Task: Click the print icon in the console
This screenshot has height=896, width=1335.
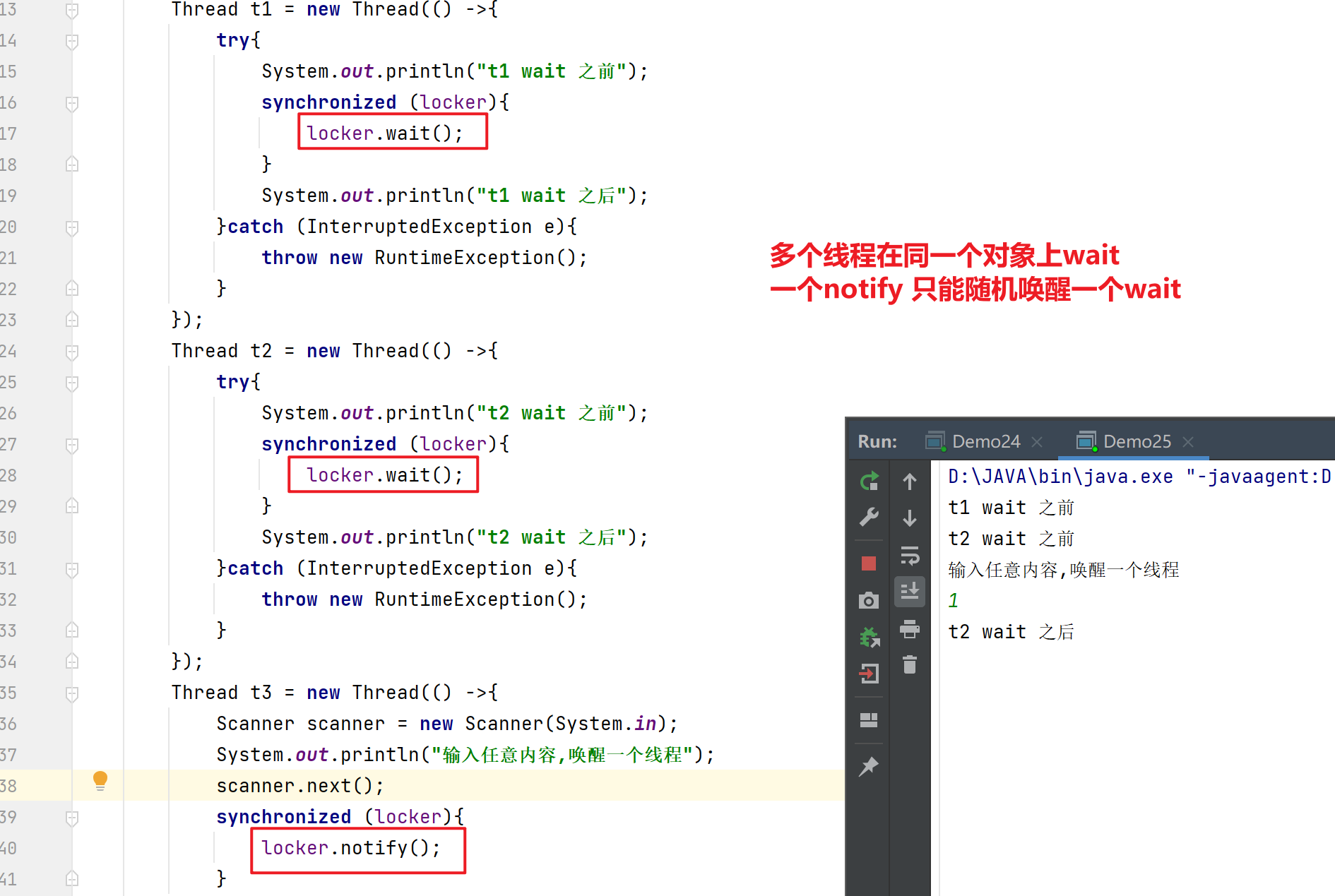Action: click(910, 628)
